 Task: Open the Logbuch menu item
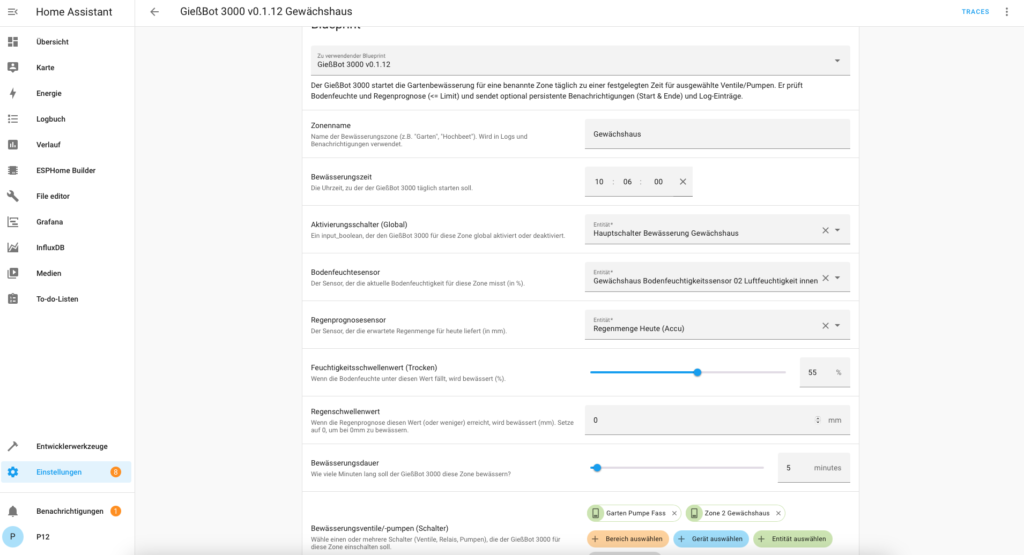click(x=67, y=119)
